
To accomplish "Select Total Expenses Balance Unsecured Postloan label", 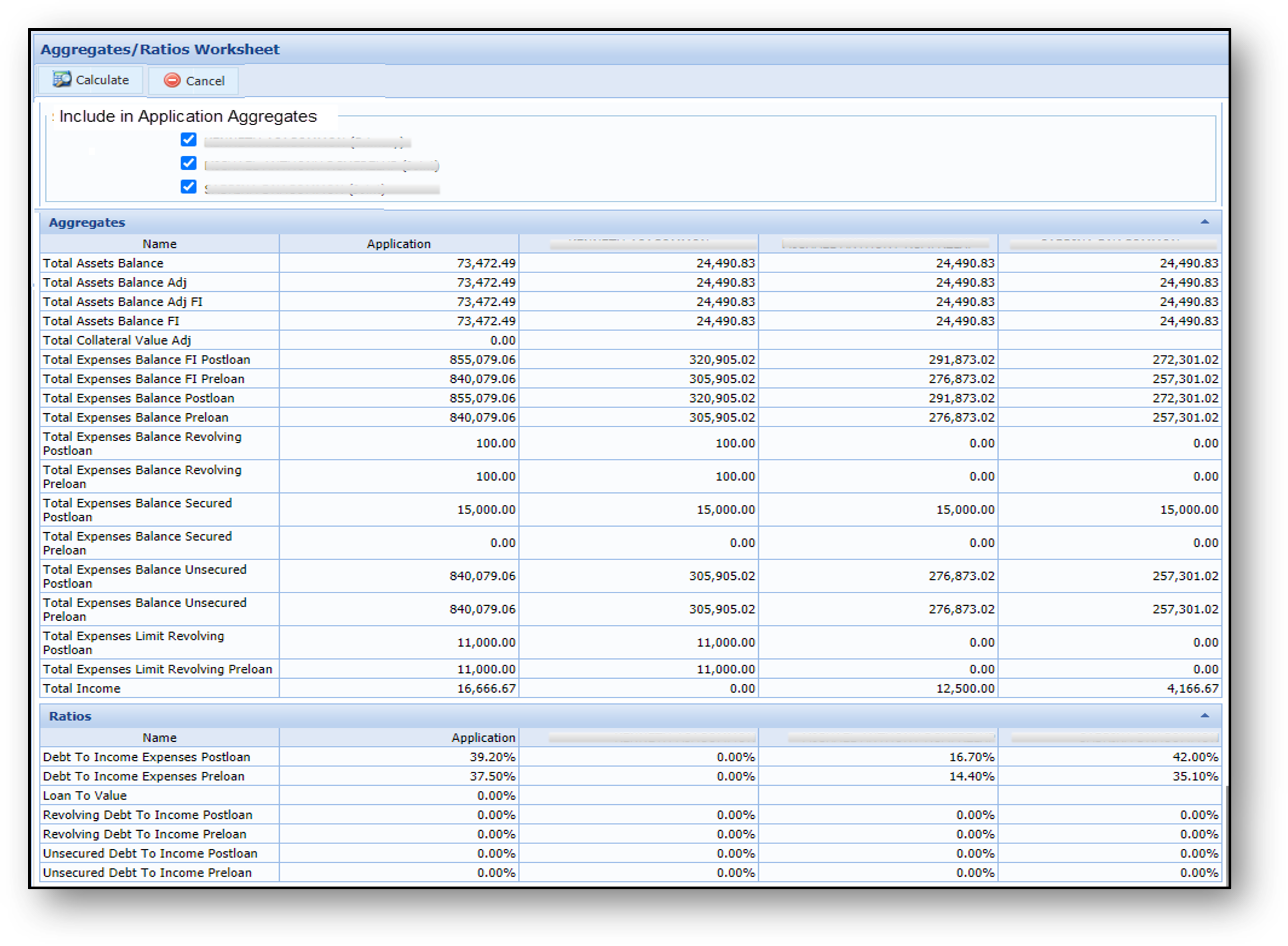I will pyautogui.click(x=145, y=576).
